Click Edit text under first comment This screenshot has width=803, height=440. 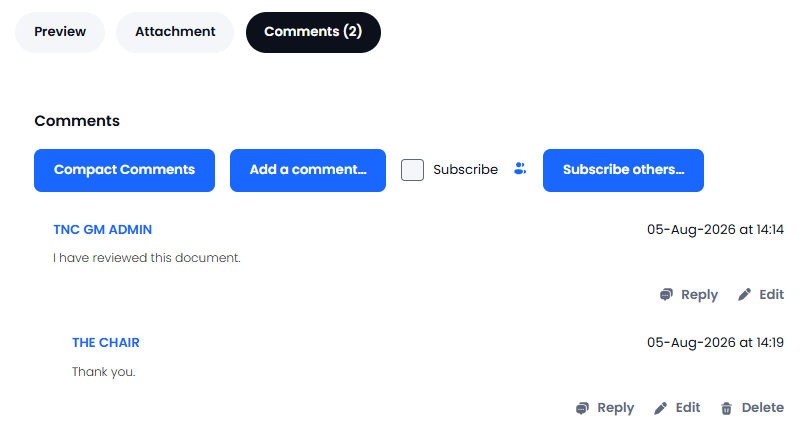pos(771,295)
